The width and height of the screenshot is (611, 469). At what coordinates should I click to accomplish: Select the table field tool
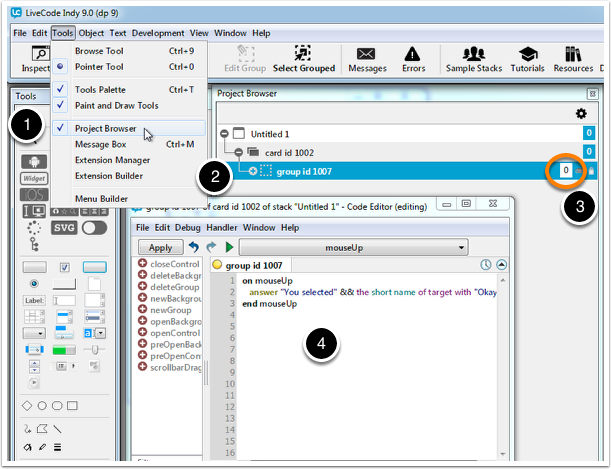34,317
